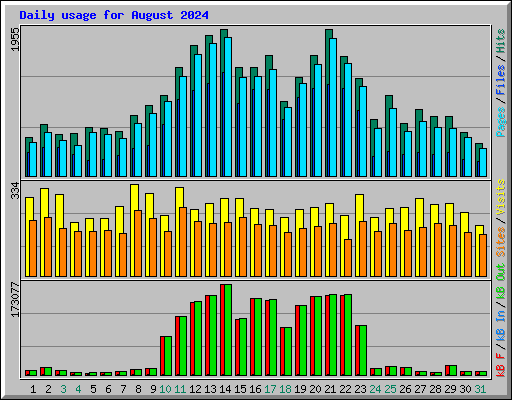Click the yellow visits bar for day 2

43,232
